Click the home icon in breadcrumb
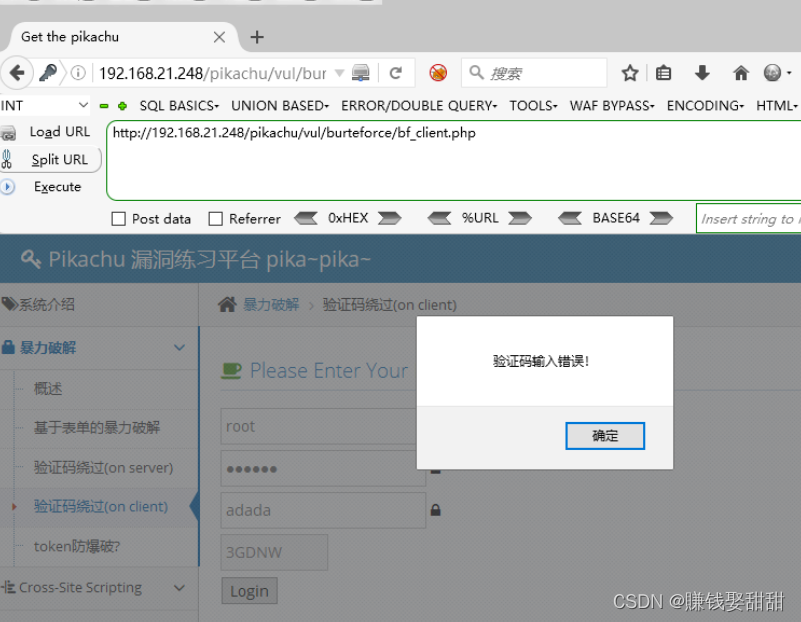The width and height of the screenshot is (801, 622). [227, 304]
